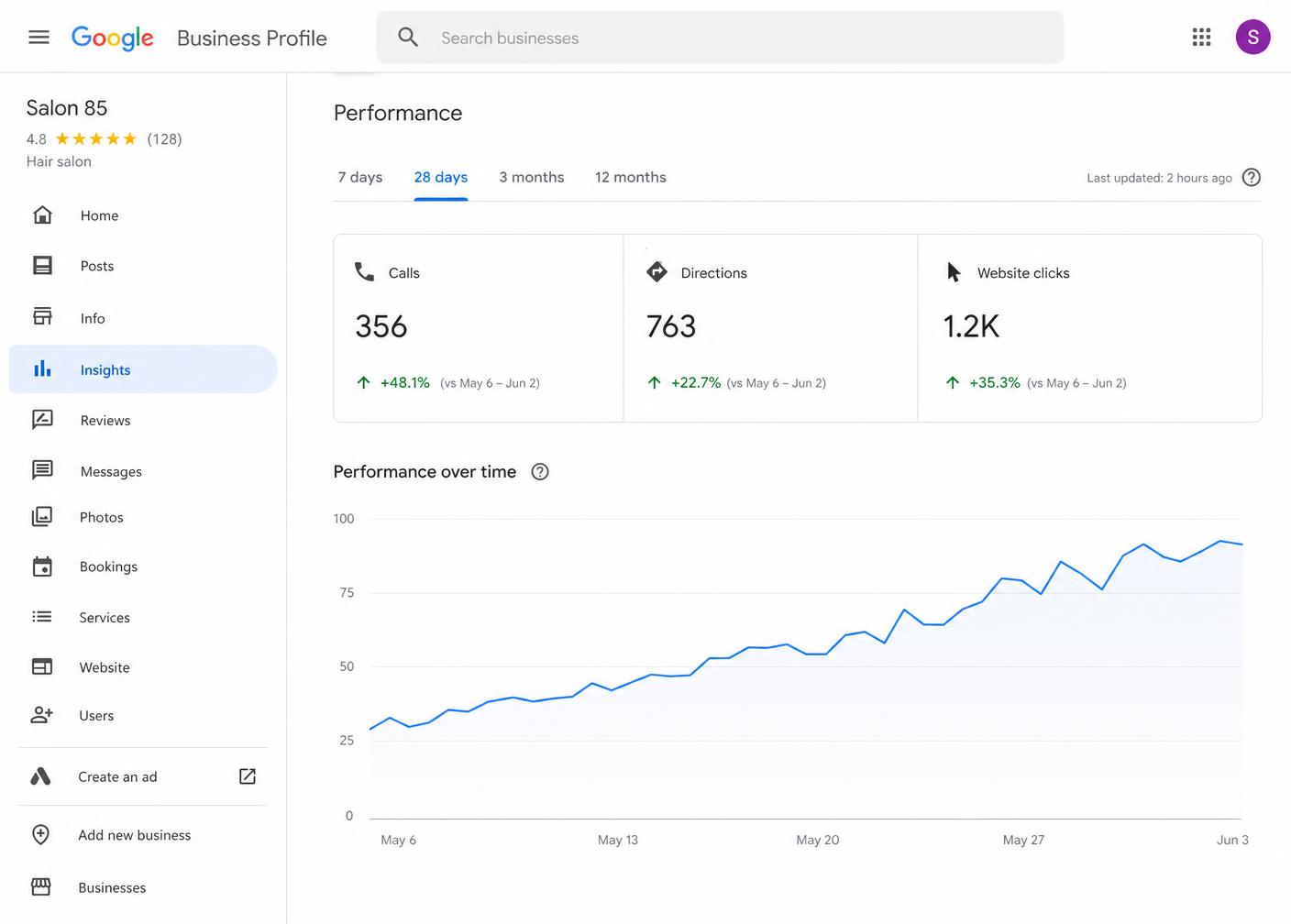Click help icon beside Performance over time
Screen dimensions: 1291x924
click(540, 472)
